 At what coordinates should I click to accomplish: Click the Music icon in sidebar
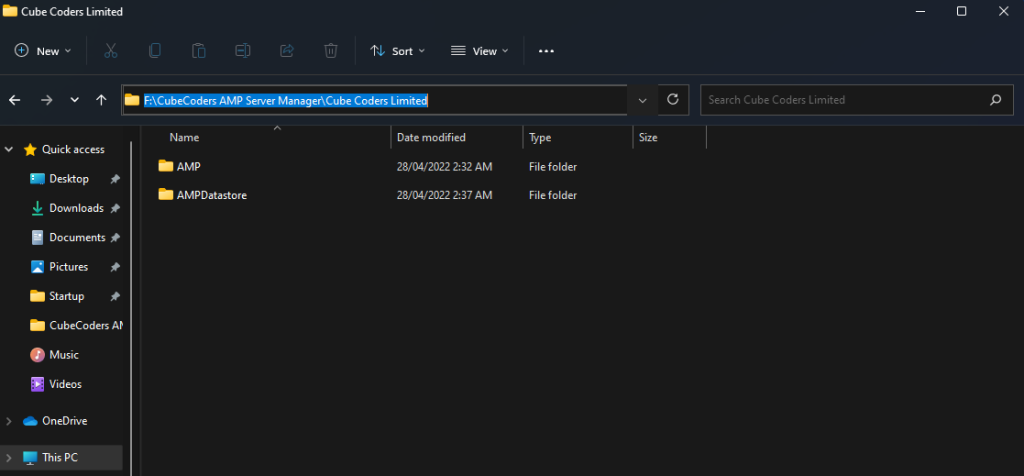pyautogui.click(x=38, y=355)
